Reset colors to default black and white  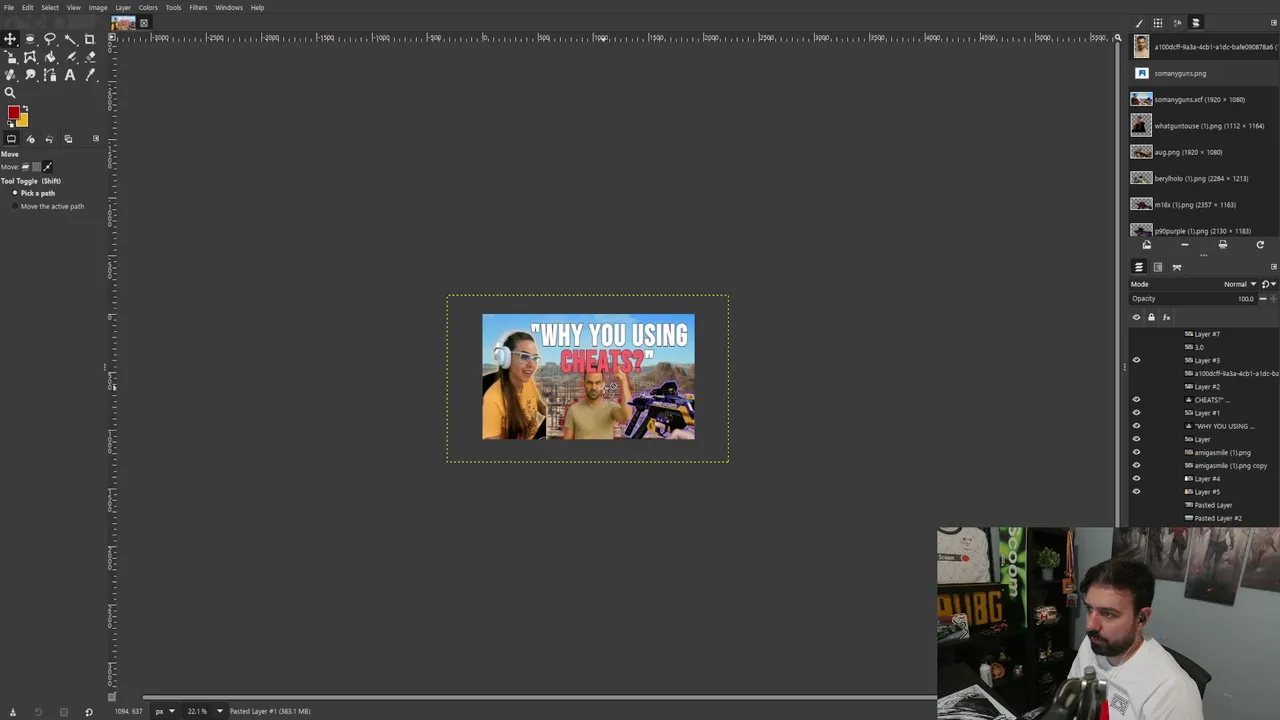click(9, 125)
